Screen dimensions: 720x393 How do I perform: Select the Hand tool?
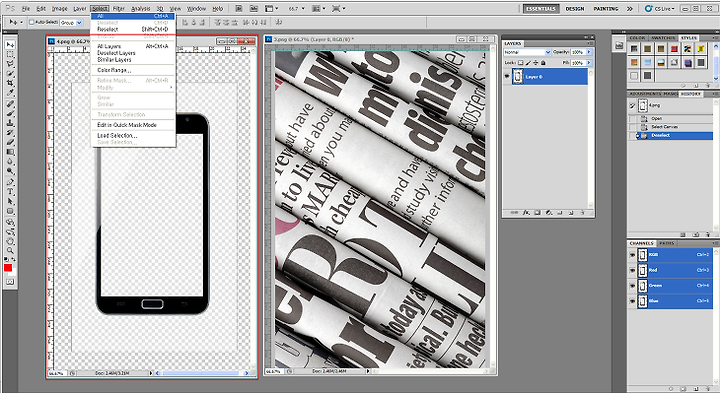pyautogui.click(x=10, y=241)
